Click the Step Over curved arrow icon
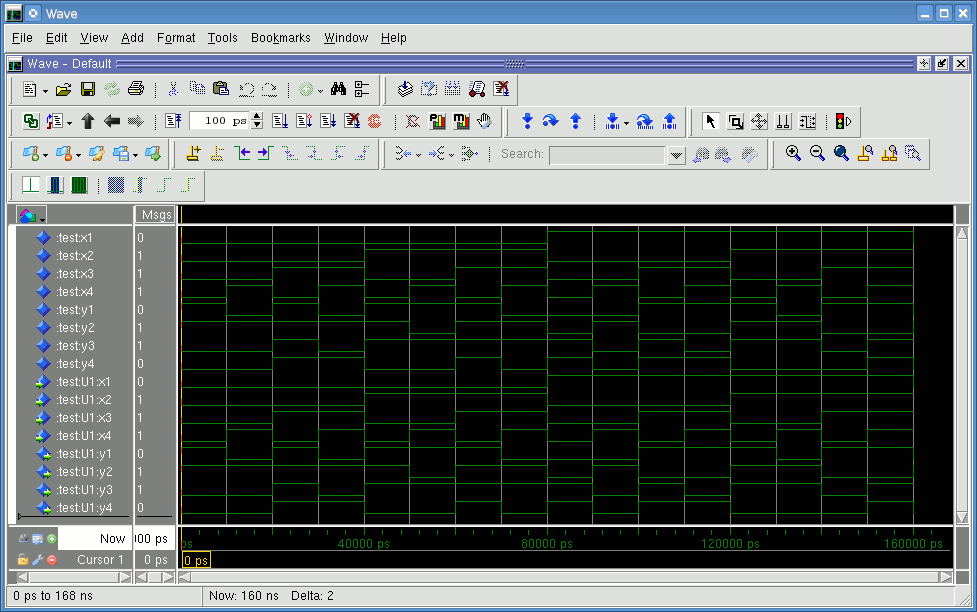Screen dimensions: 977x612 (x=550, y=121)
